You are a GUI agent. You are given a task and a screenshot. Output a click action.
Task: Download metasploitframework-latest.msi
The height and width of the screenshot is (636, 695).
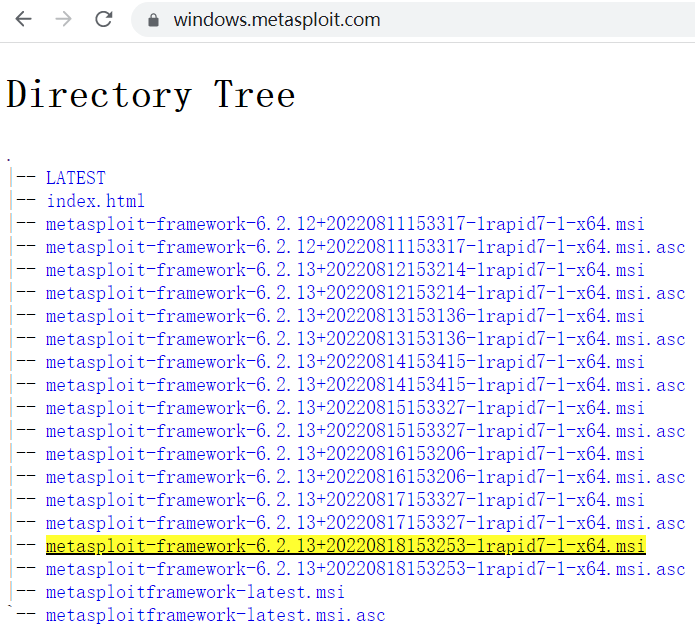coord(195,593)
